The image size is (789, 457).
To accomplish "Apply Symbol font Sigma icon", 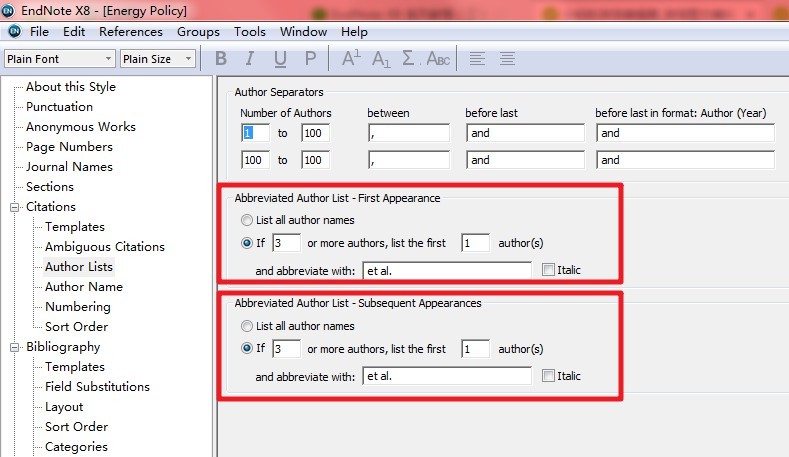I will (408, 58).
